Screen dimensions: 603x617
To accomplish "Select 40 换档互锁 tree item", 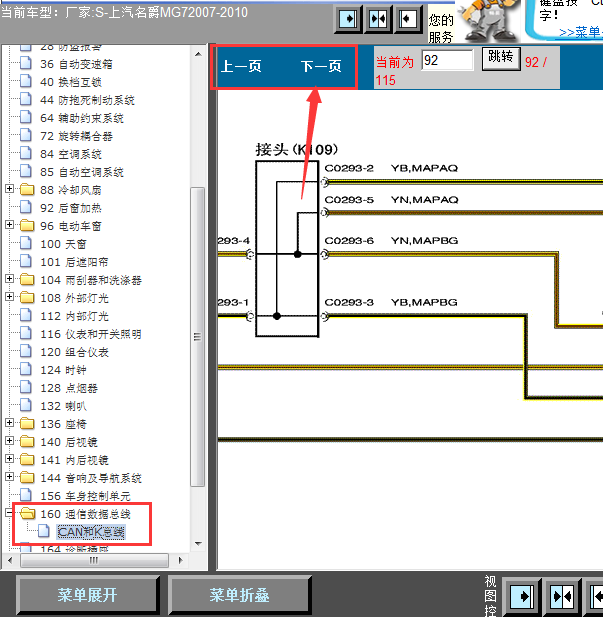I will 71,82.
